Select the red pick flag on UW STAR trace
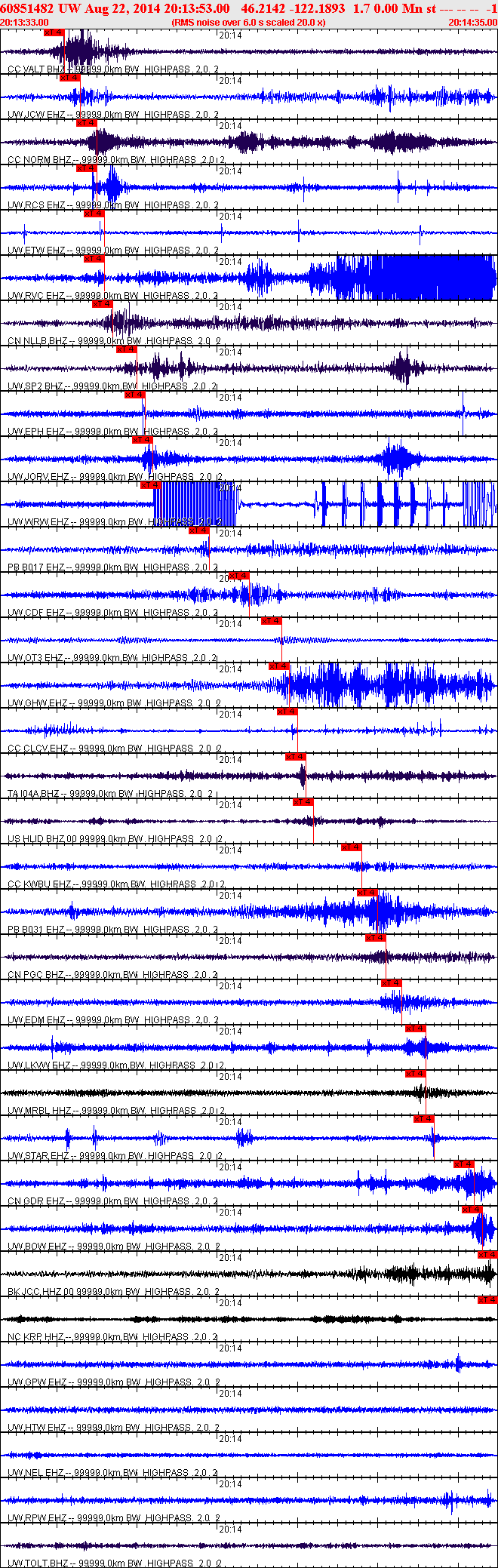 pyautogui.click(x=424, y=1119)
